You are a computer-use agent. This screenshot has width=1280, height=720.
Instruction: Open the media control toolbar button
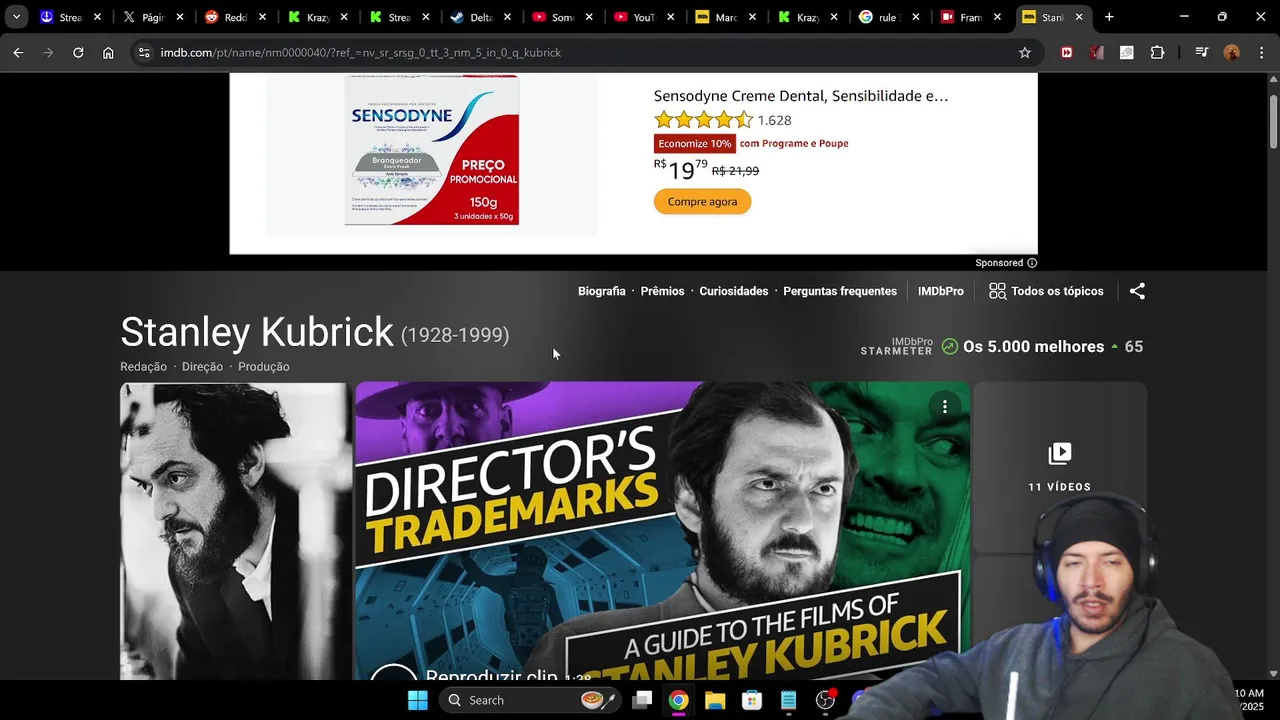(x=1202, y=53)
